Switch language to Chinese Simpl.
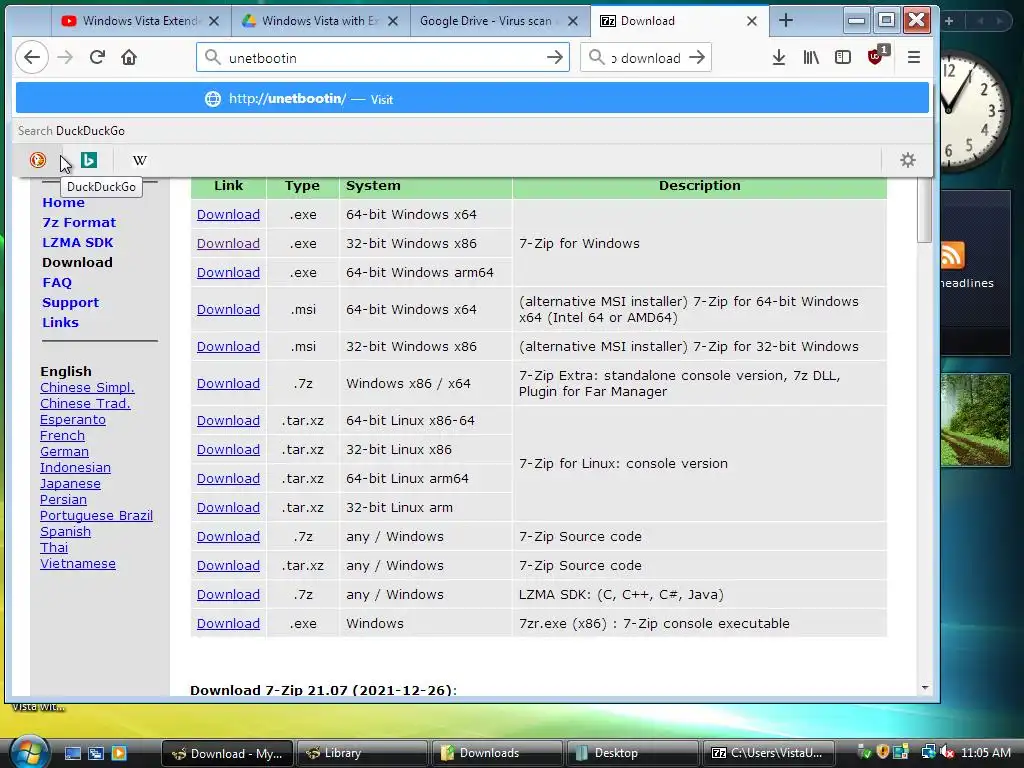Screen dimensions: 1024x768 click(87, 387)
